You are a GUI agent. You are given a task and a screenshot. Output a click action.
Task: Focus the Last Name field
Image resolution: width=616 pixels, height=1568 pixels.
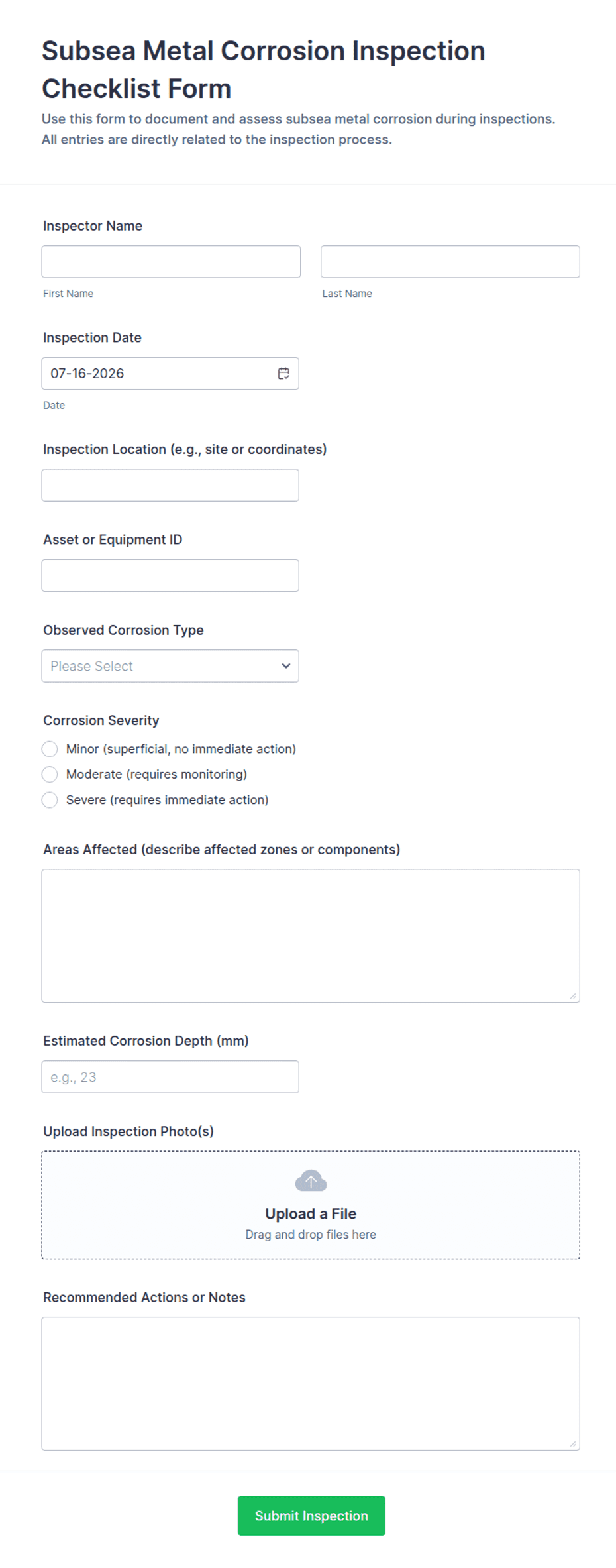coord(450,262)
